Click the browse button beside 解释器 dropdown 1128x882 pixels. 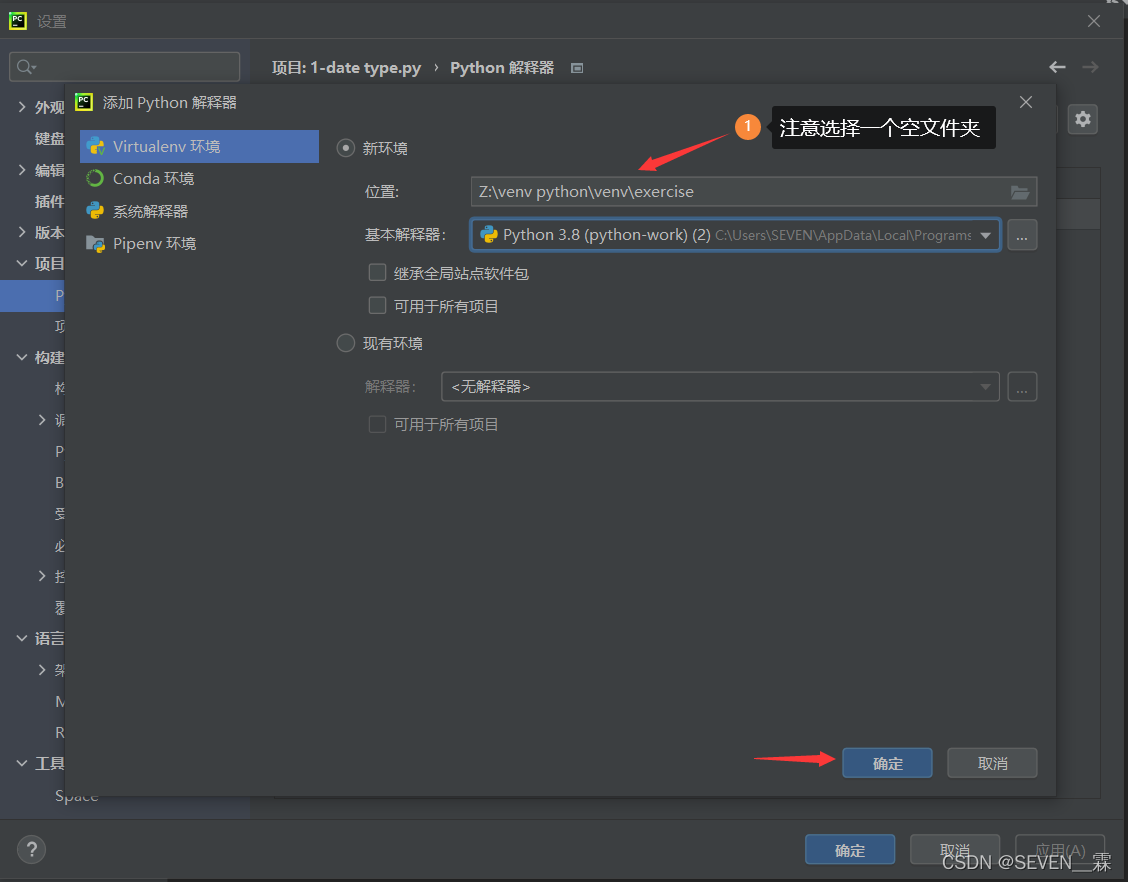point(1022,387)
